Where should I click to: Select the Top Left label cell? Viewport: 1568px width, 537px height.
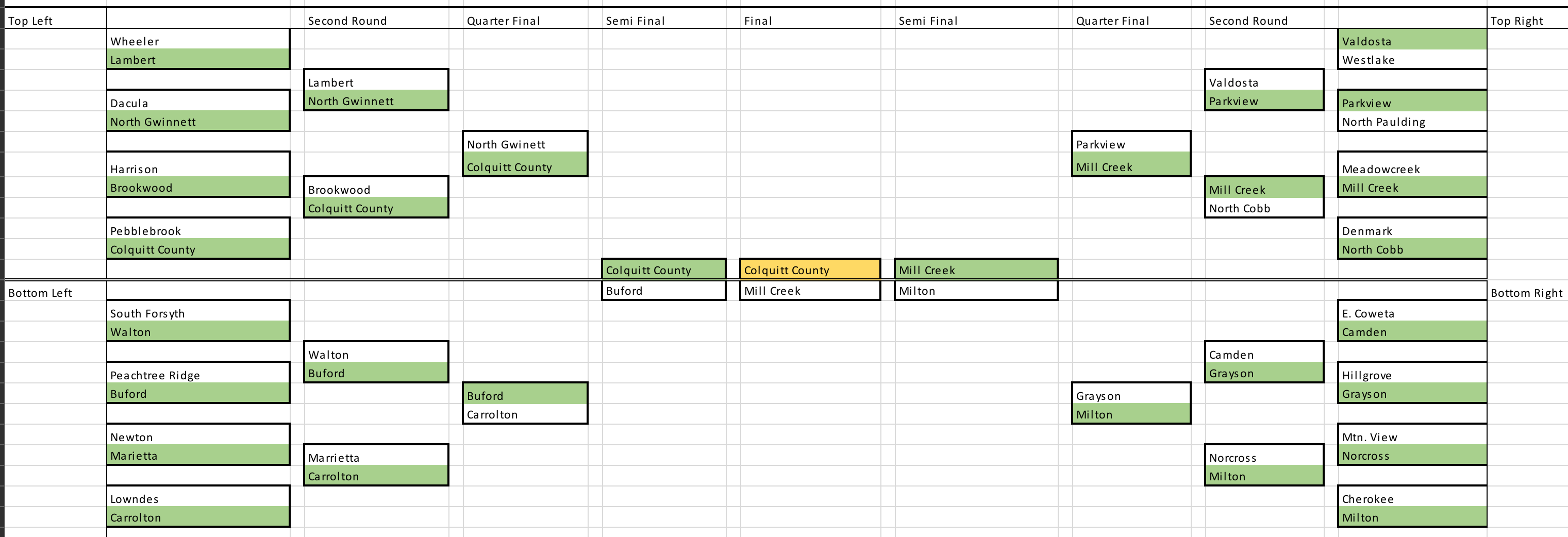click(x=55, y=21)
